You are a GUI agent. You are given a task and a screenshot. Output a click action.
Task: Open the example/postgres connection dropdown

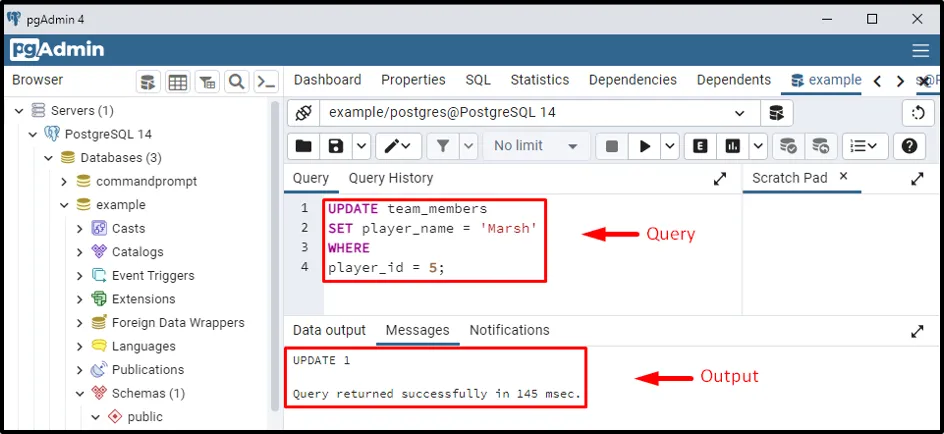click(x=740, y=113)
